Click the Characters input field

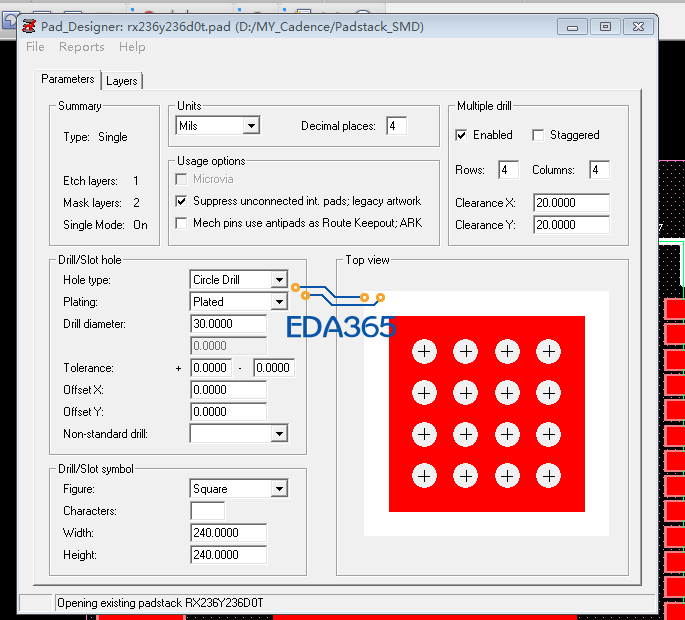click(x=208, y=511)
